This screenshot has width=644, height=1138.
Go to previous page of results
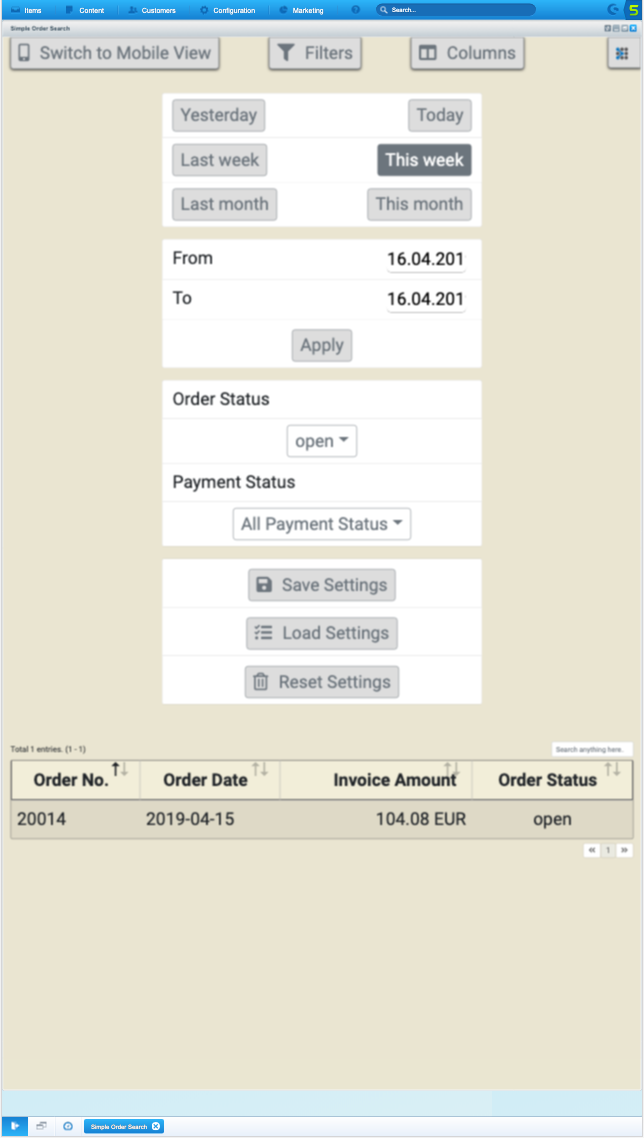coord(592,850)
